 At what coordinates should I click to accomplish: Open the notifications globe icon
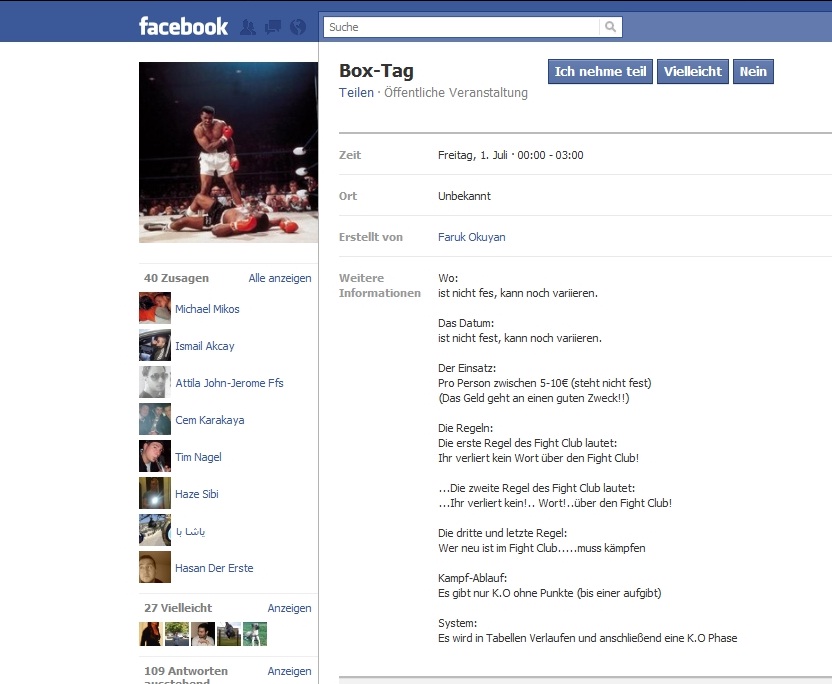point(298,27)
